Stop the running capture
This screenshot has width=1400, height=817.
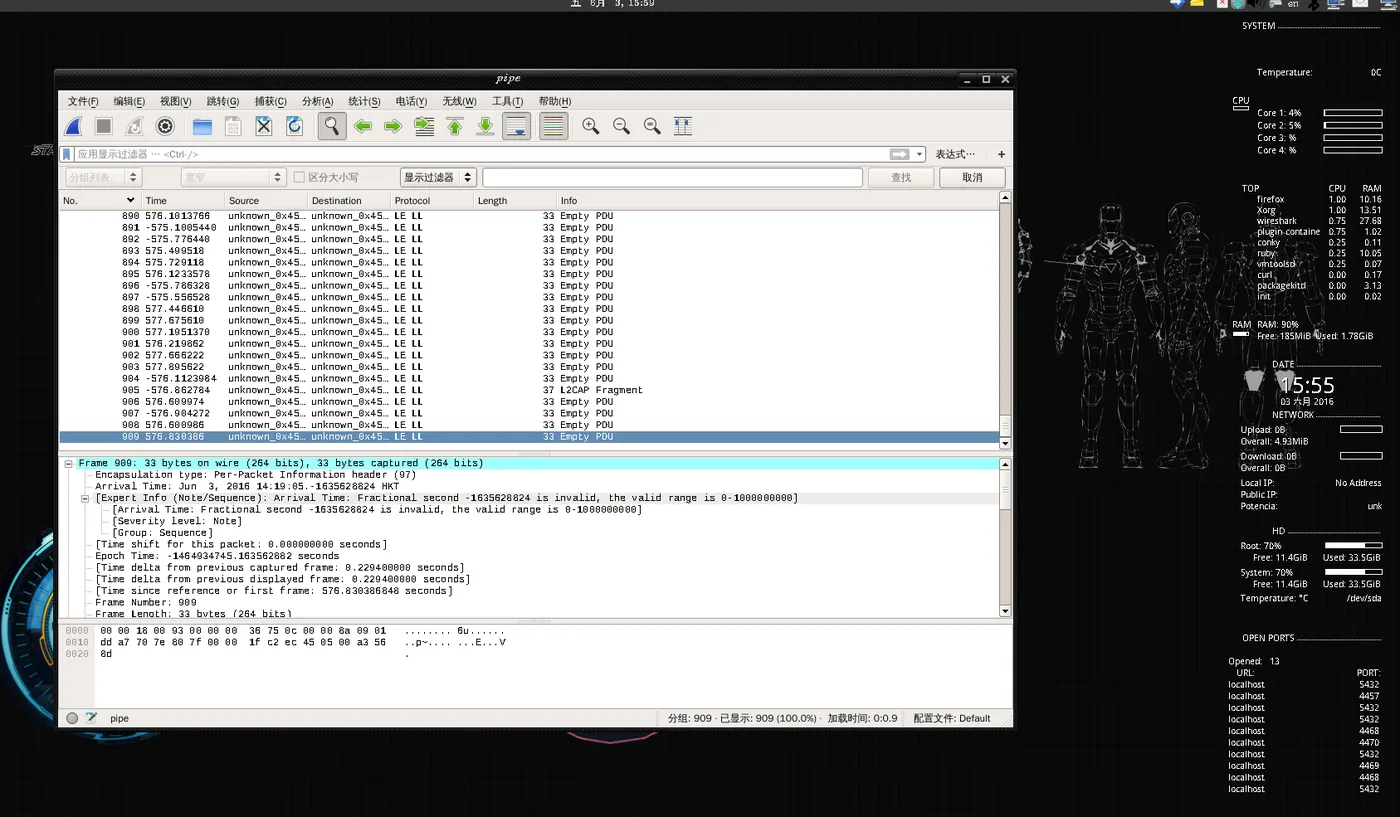tap(104, 127)
